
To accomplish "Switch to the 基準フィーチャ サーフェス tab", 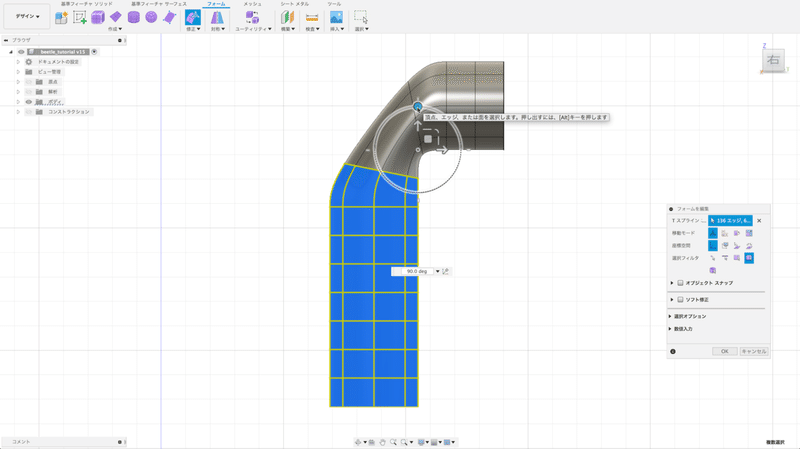I will tap(159, 4).
